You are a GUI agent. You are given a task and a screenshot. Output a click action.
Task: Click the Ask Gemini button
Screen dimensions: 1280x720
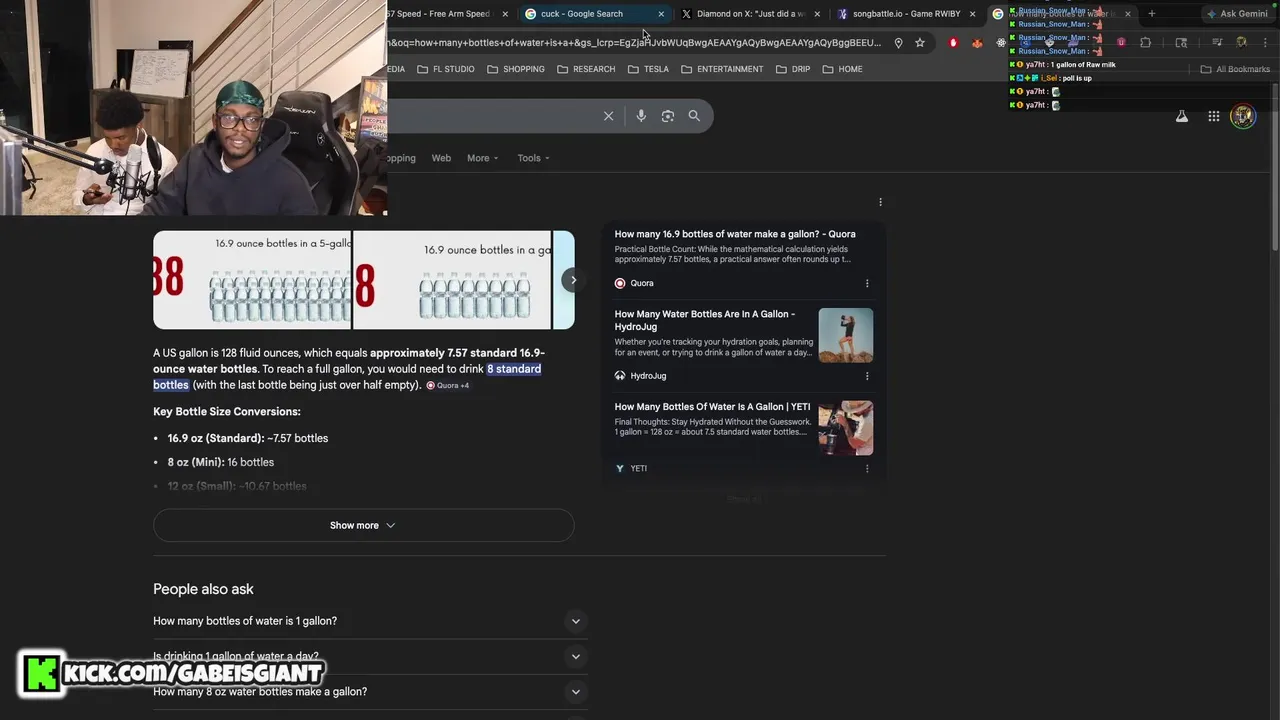click(1238, 14)
